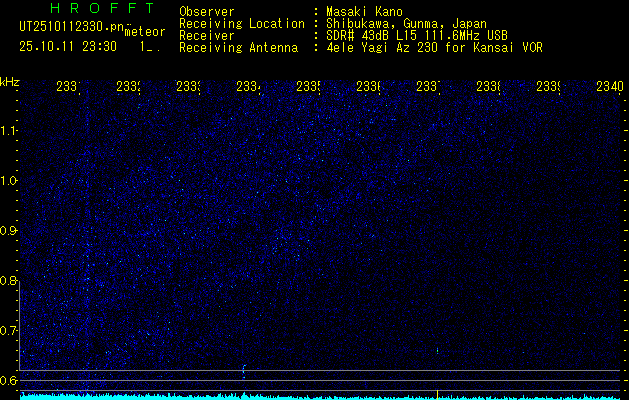Click the antenna text 4ele Yagi Az 230
This screenshot has width=629, height=400.
384,48
